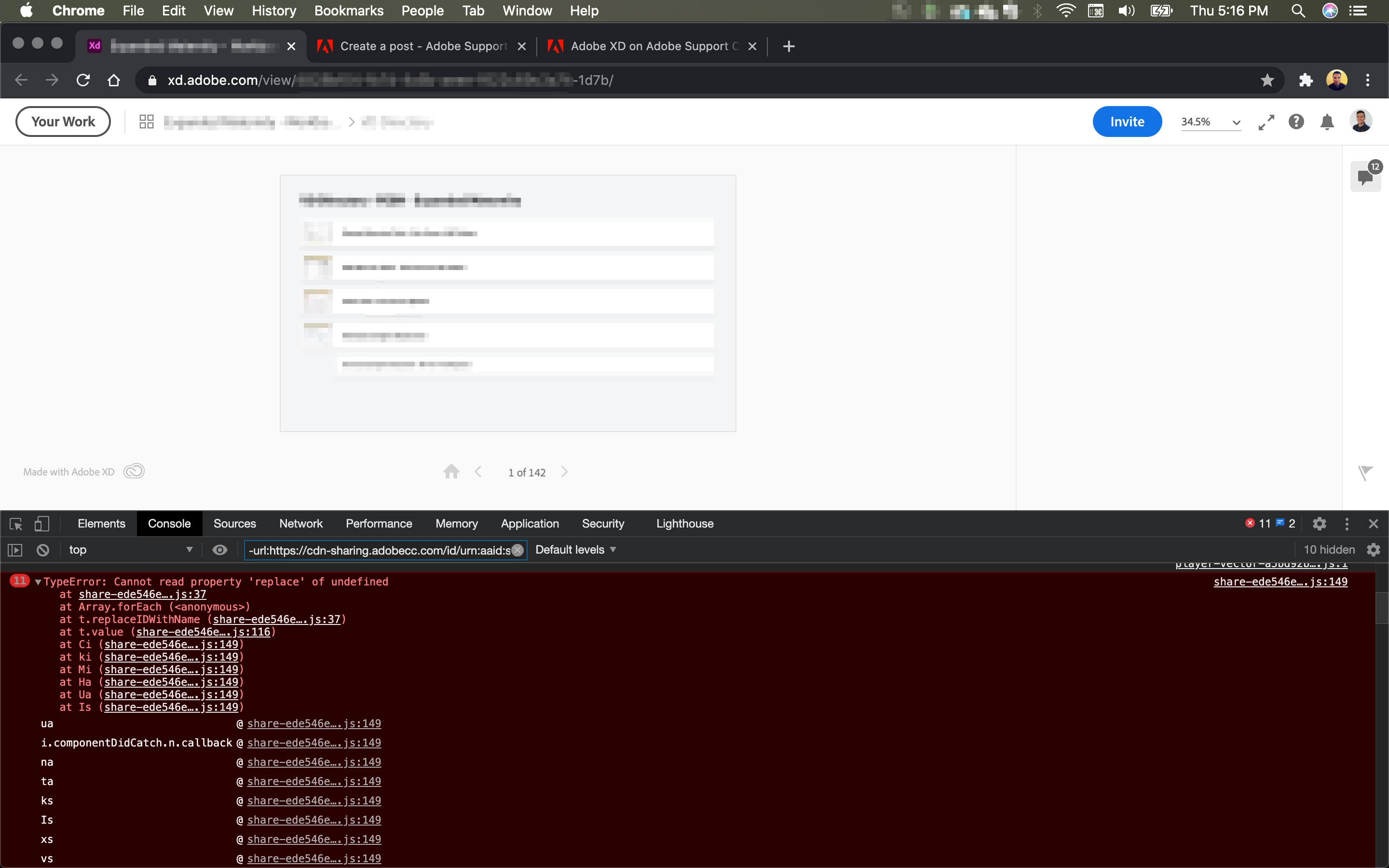Toggle the console sidebar panel
The width and height of the screenshot is (1389, 868).
tap(15, 550)
